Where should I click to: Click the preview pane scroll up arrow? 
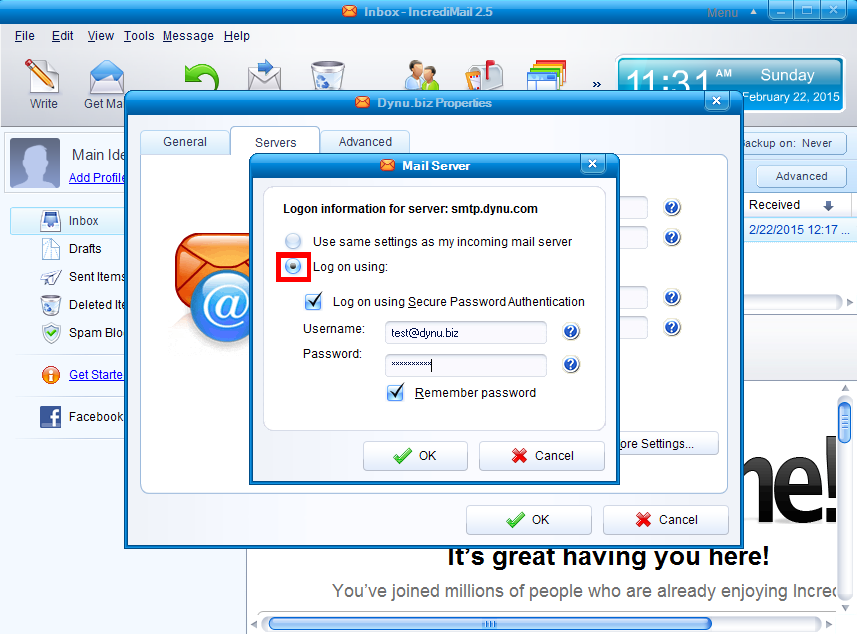coord(845,388)
